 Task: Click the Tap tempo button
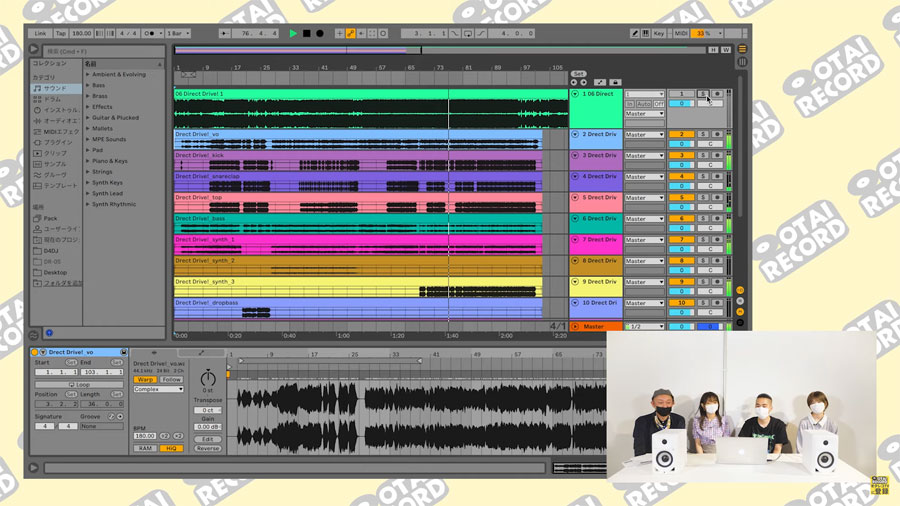coord(61,33)
